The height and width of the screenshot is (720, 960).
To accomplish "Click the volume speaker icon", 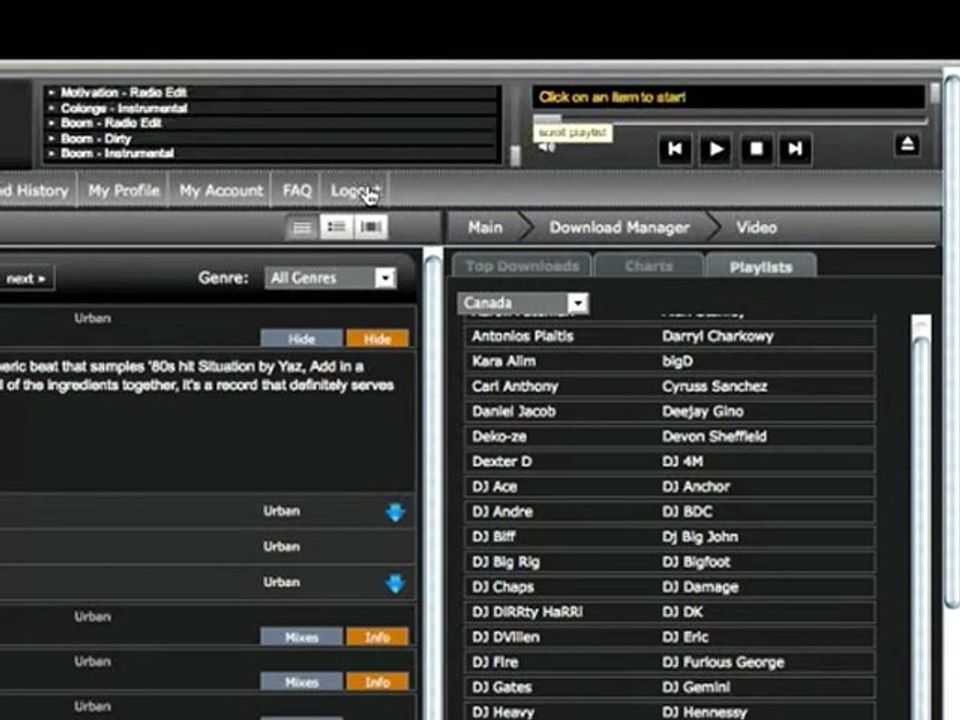I will tap(547, 148).
